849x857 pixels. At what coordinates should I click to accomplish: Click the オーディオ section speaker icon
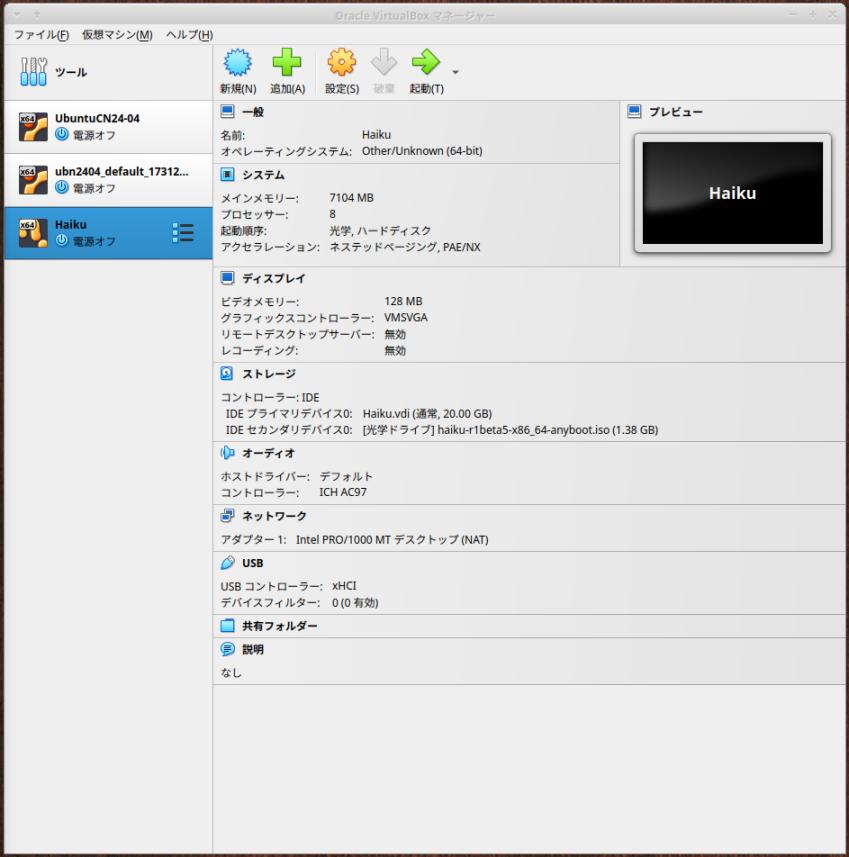(x=227, y=453)
